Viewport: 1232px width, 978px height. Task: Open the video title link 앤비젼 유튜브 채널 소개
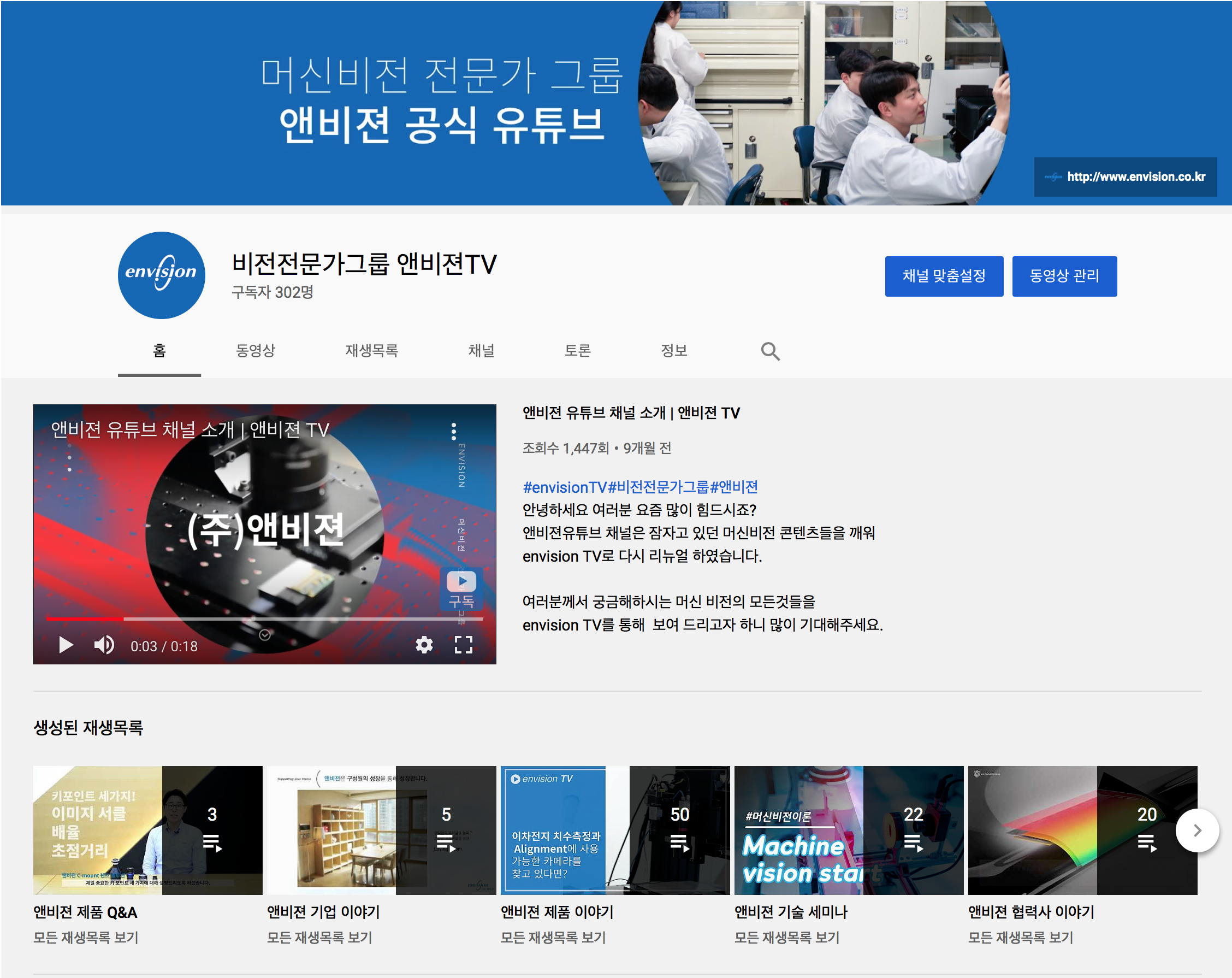coord(631,413)
